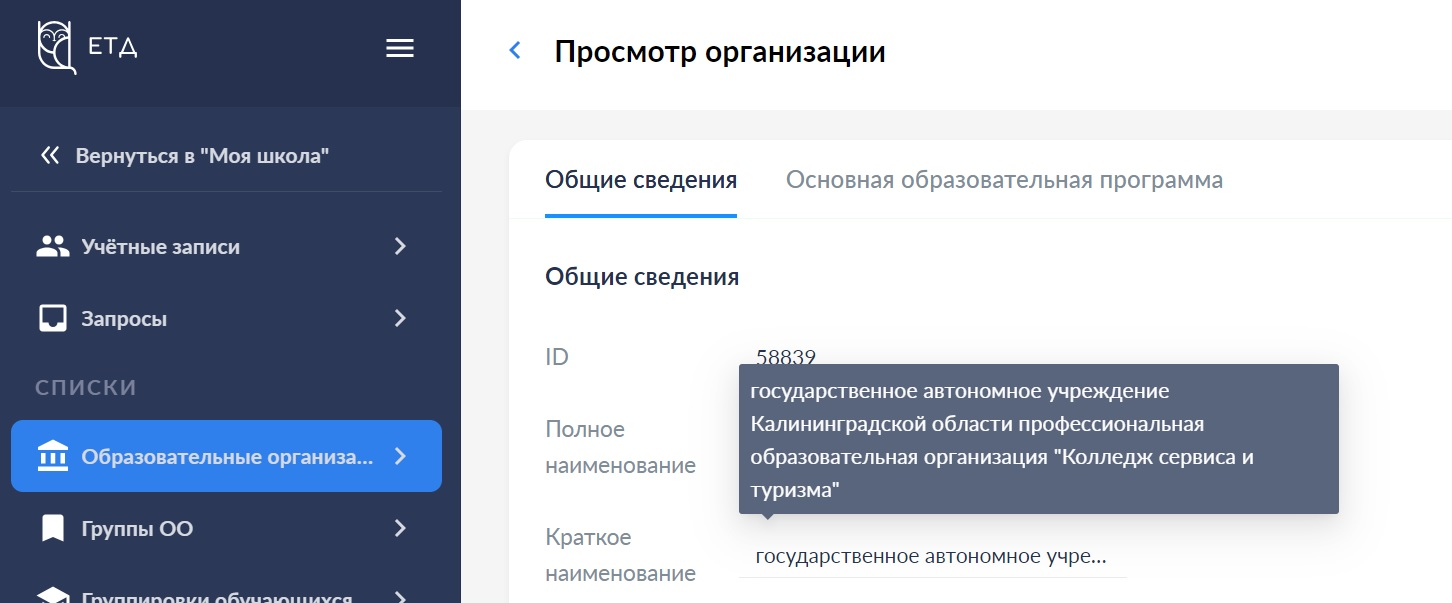The height and width of the screenshot is (603, 1452).
Task: Click the bookmark icon next to Группы ОО
Action: [x=52, y=529]
